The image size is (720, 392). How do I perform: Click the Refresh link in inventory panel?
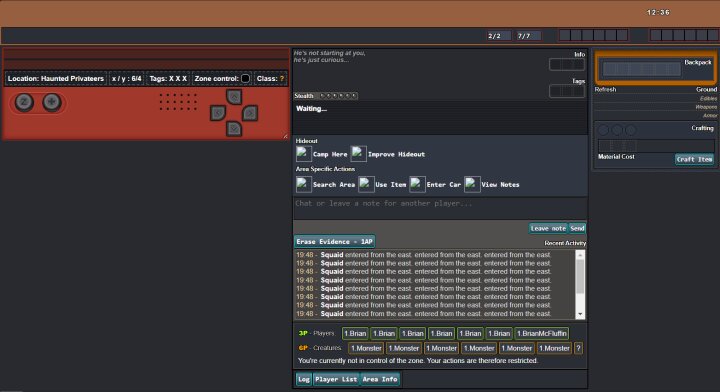(605, 90)
